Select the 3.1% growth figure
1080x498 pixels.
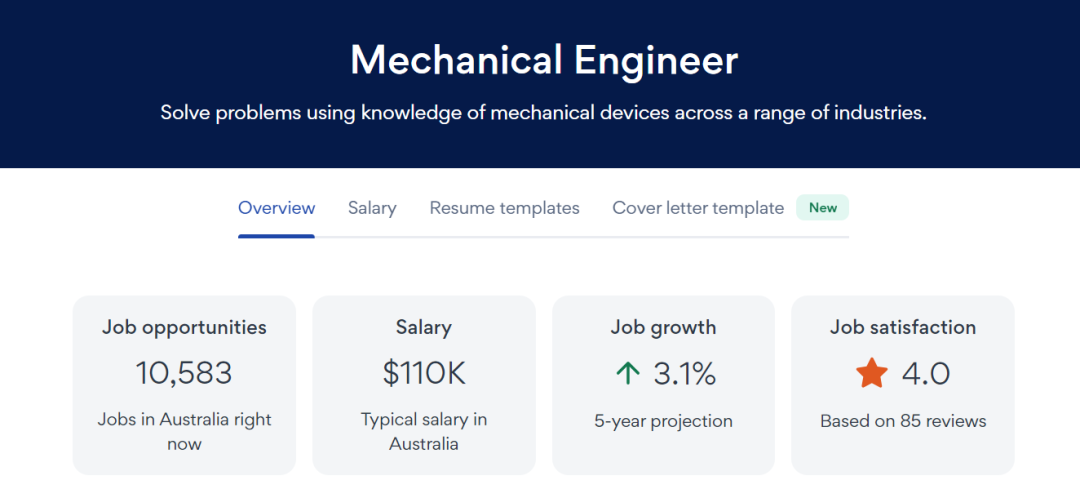click(x=684, y=374)
